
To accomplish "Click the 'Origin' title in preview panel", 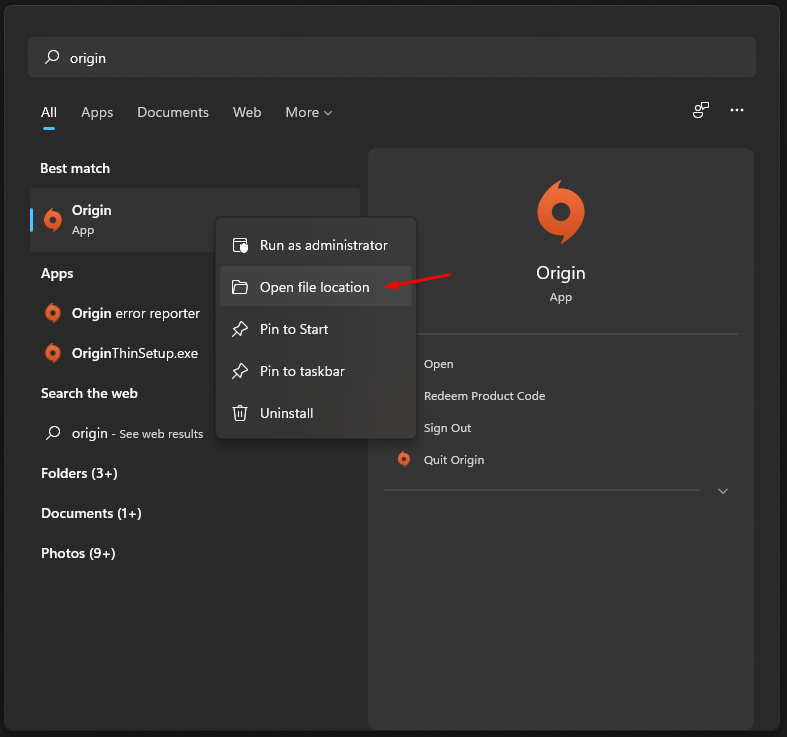I will click(x=561, y=273).
